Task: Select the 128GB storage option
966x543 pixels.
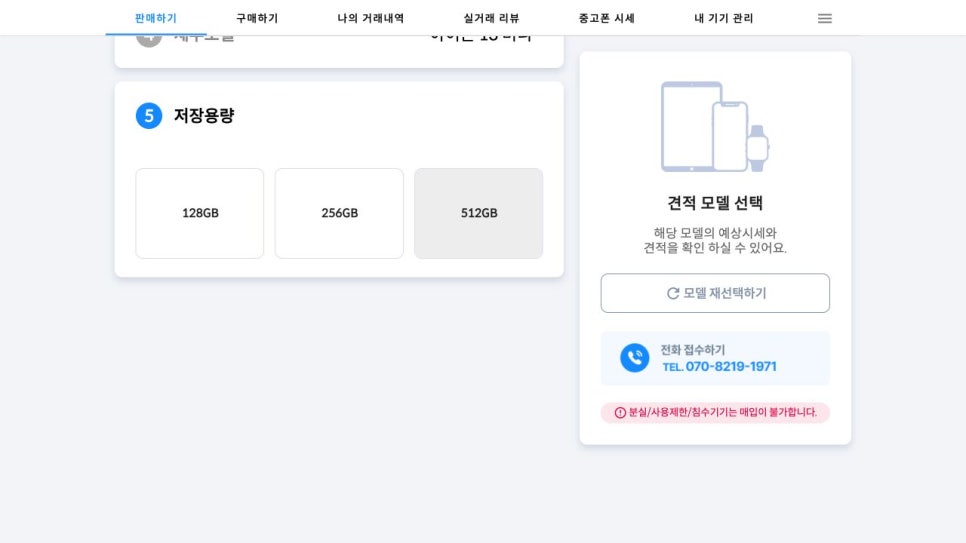Action: point(200,213)
